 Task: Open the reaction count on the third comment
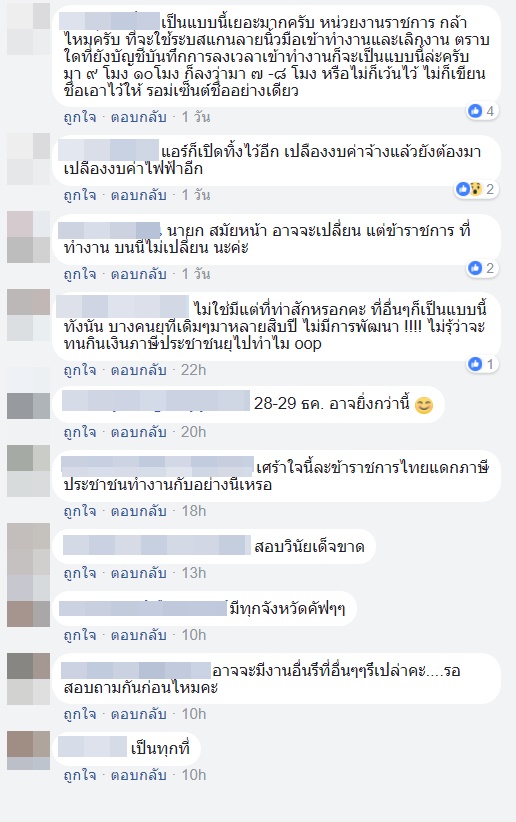[x=482, y=268]
